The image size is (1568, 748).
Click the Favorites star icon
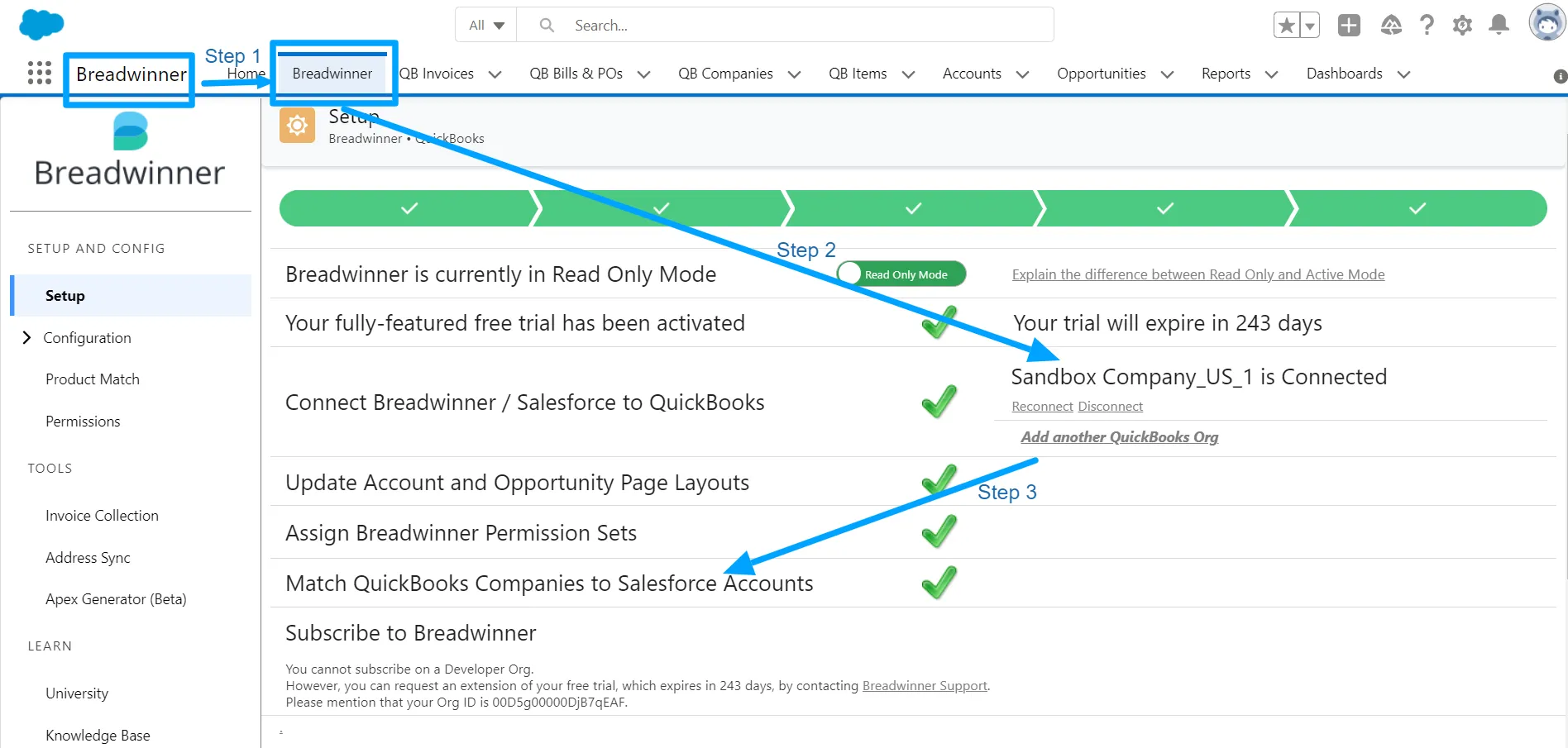coord(1287,26)
